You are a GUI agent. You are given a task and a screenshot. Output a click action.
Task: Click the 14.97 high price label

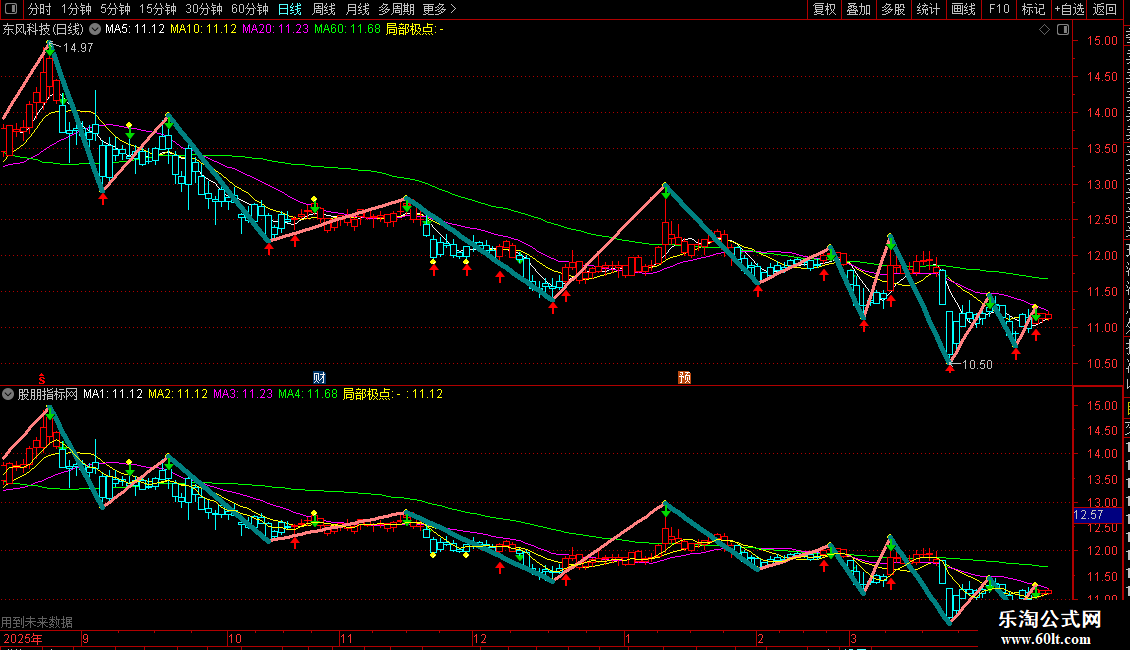pyautogui.click(x=78, y=48)
